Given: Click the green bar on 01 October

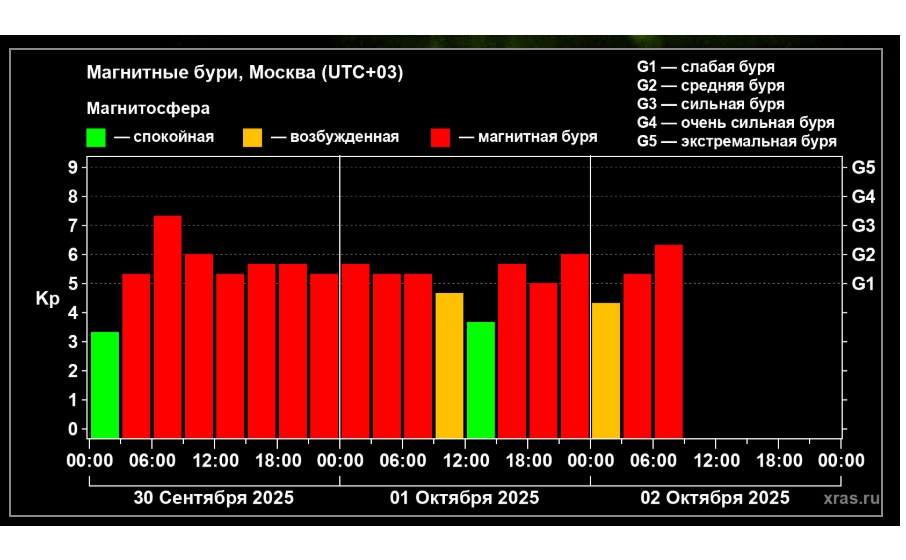Looking at the screenshot, I should [480, 379].
